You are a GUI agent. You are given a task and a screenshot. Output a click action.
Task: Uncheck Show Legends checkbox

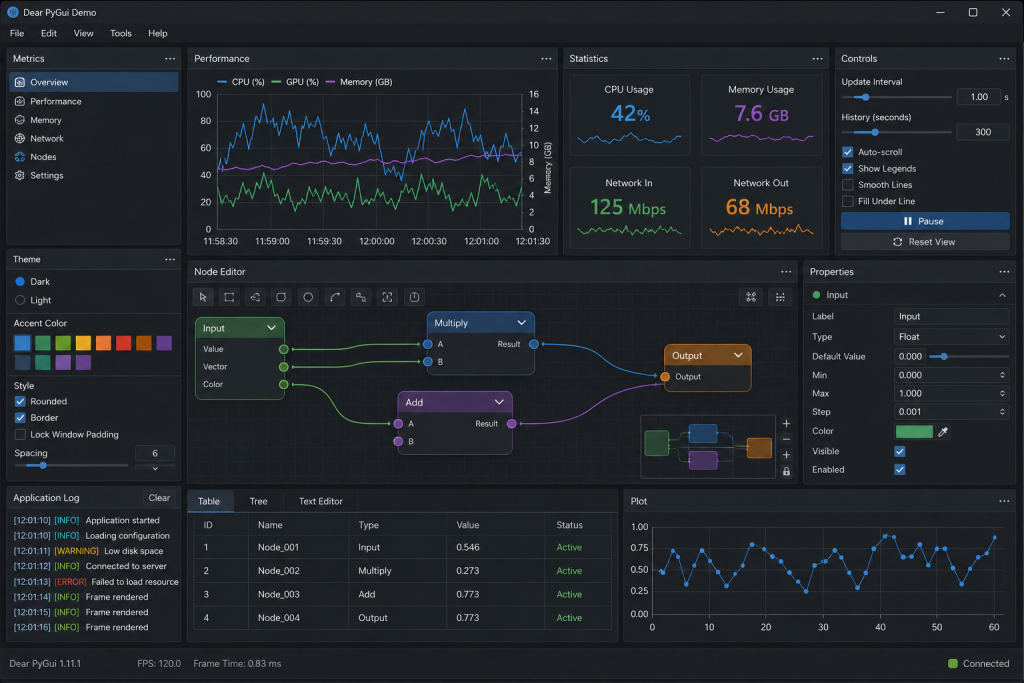pos(848,168)
